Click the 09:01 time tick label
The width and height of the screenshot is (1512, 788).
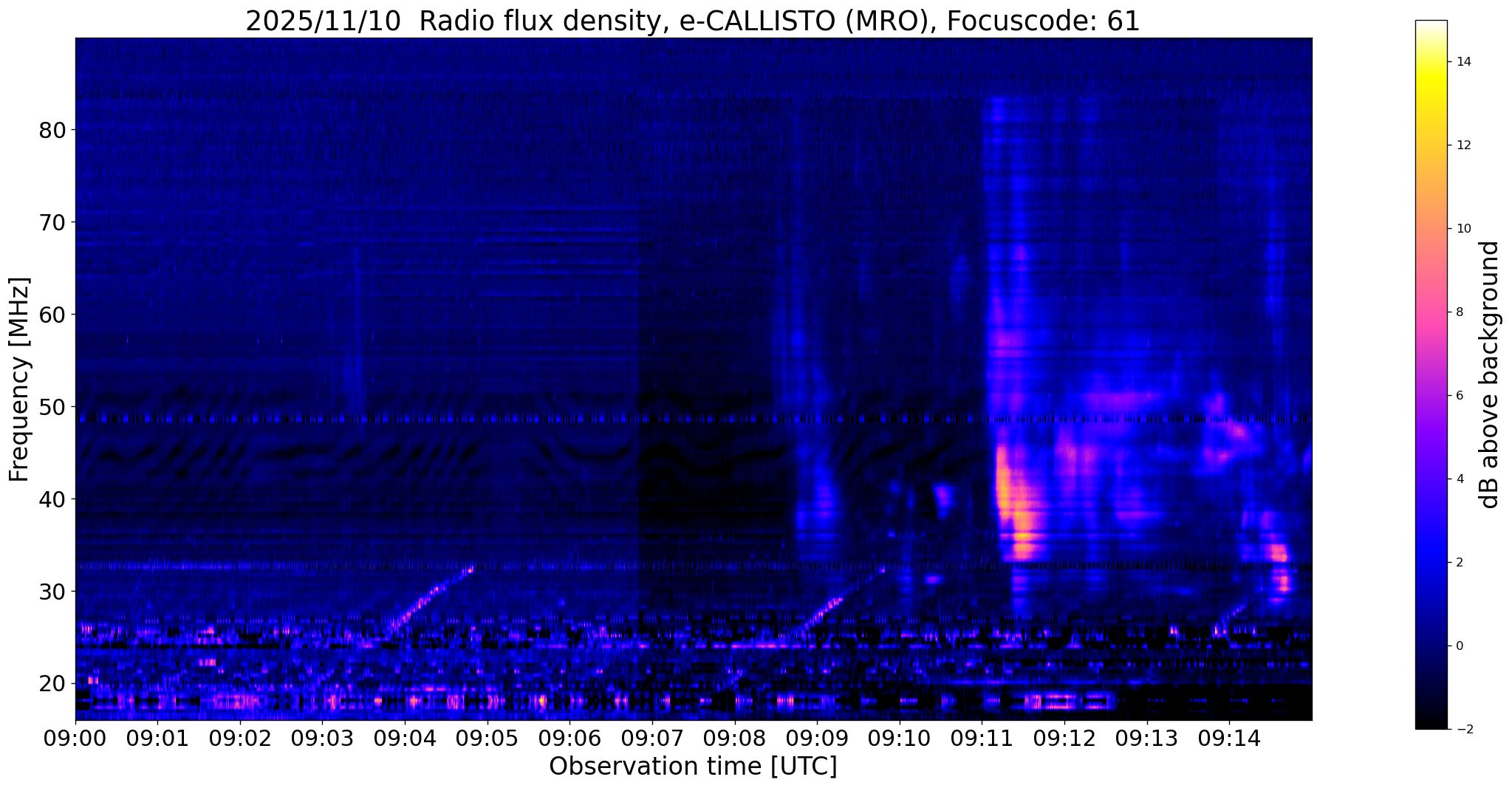point(158,739)
